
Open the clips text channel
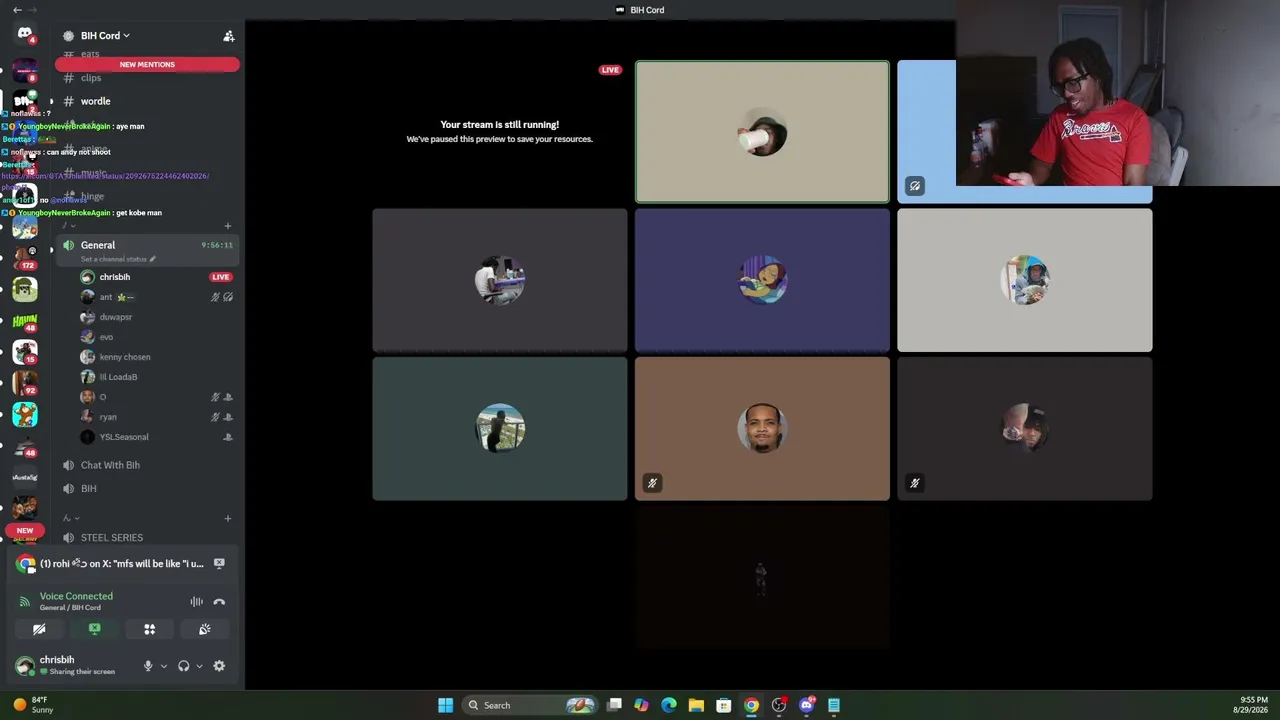[147, 78]
